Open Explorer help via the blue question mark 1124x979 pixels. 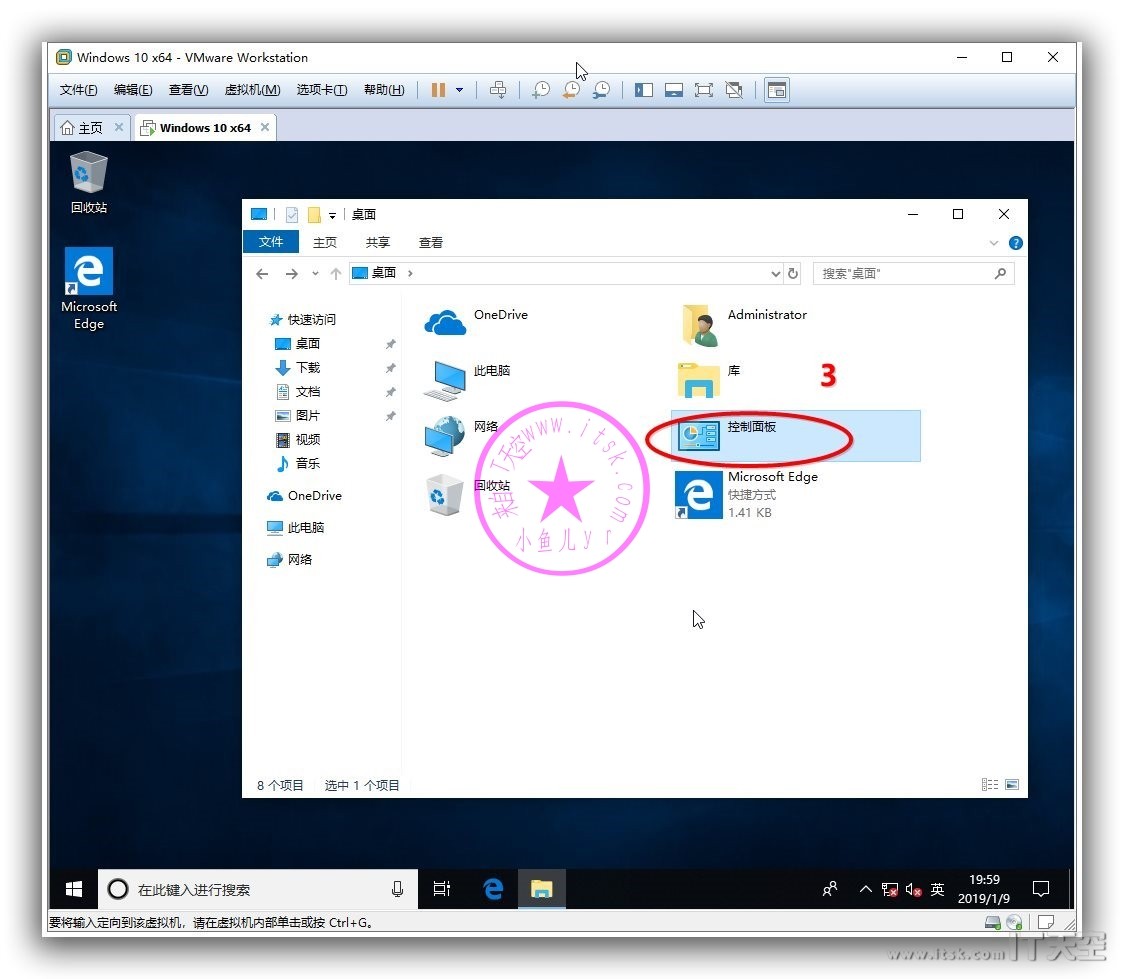click(x=1016, y=243)
